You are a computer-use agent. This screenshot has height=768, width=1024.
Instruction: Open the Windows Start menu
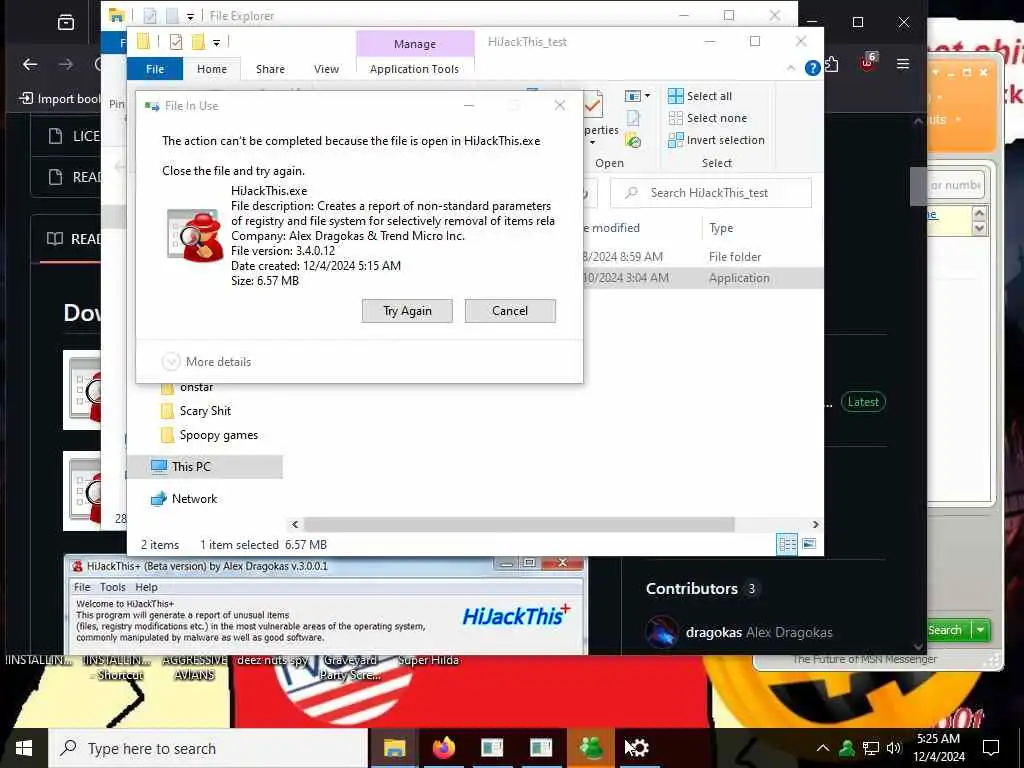click(24, 748)
